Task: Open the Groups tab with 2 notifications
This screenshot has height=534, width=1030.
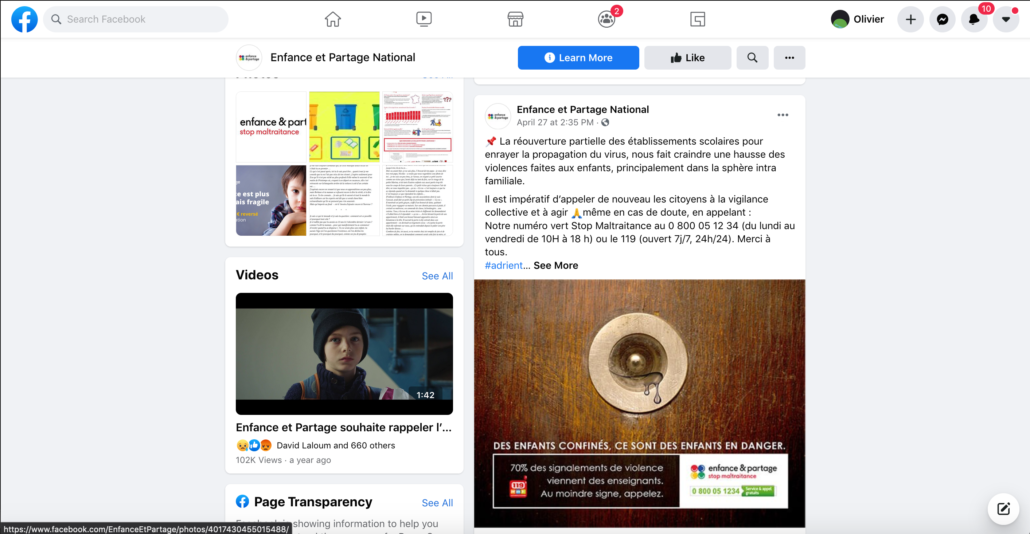Action: coord(607,19)
